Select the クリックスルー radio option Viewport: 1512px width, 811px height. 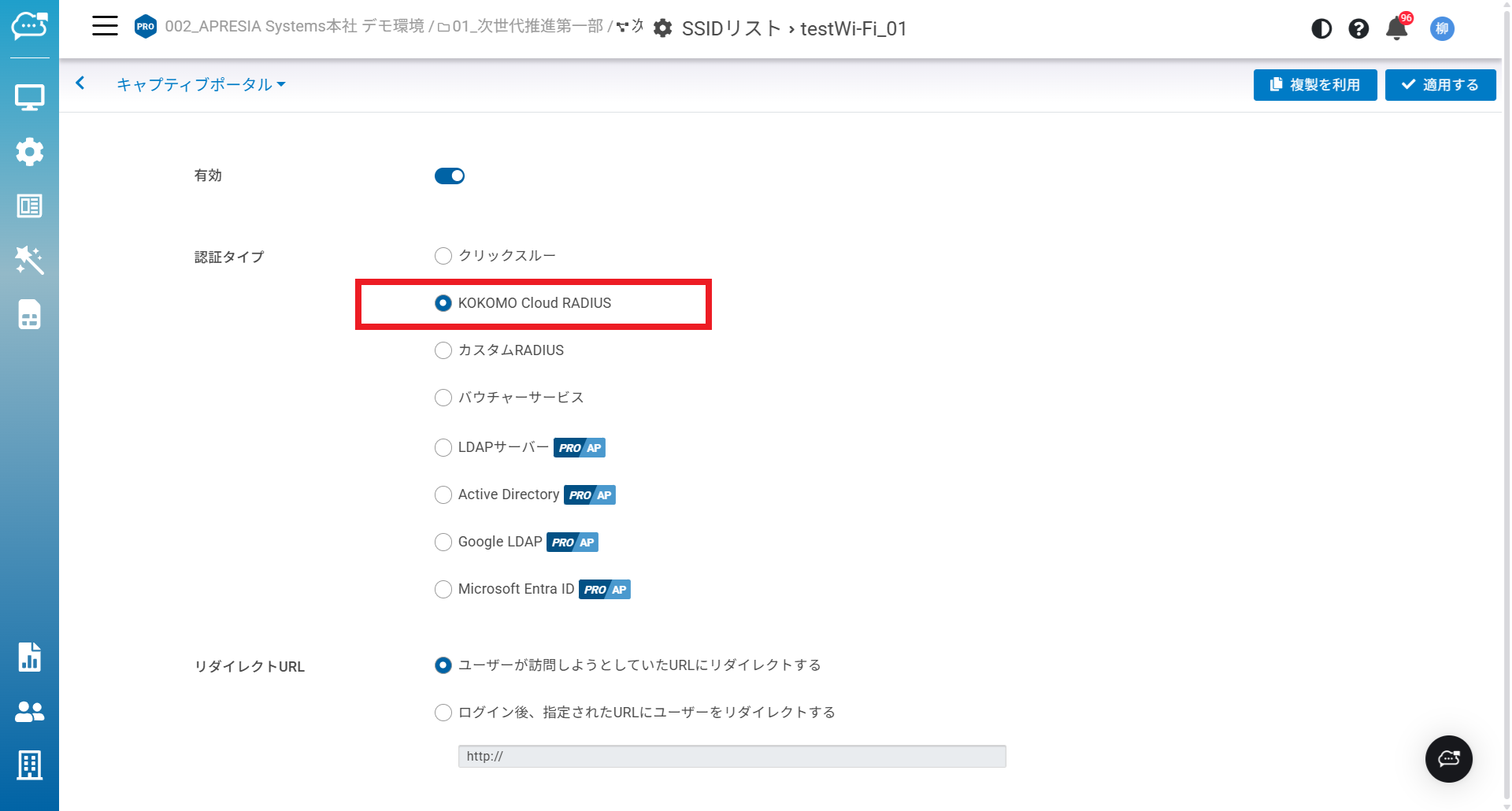click(x=443, y=256)
